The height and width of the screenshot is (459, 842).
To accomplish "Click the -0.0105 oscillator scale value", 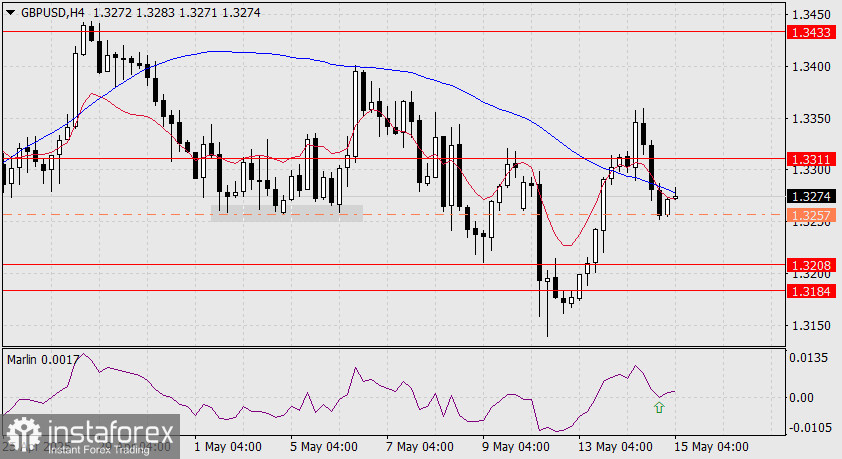I will click(809, 427).
